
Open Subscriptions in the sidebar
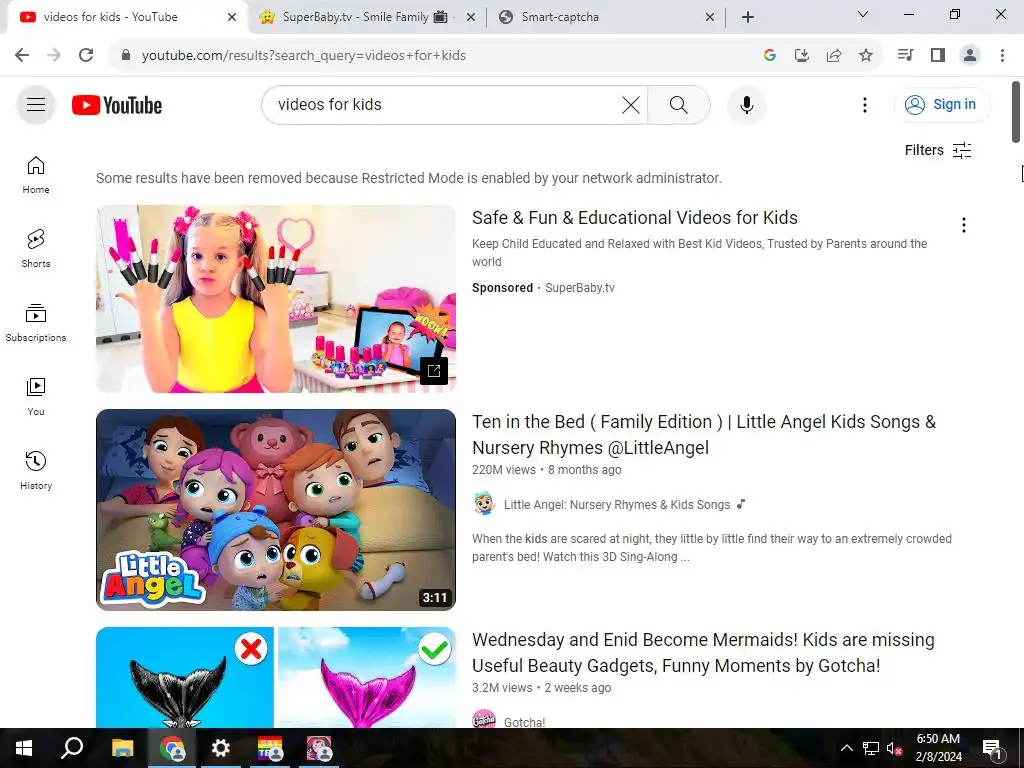(36, 323)
